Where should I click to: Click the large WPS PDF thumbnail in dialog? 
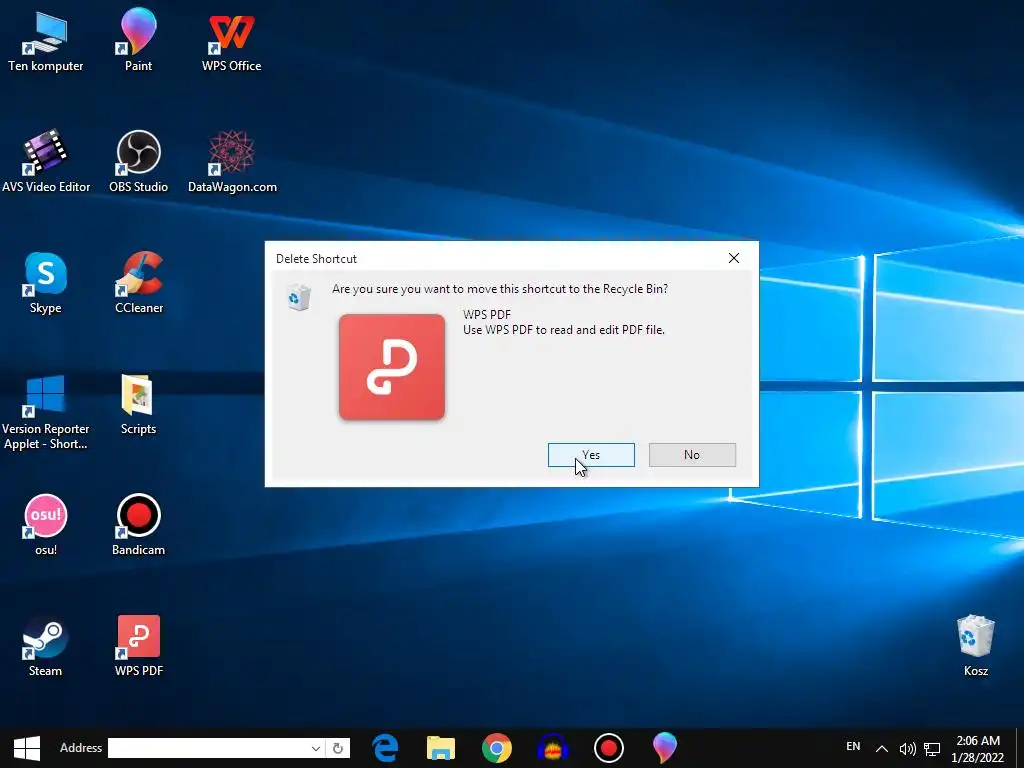[392, 366]
